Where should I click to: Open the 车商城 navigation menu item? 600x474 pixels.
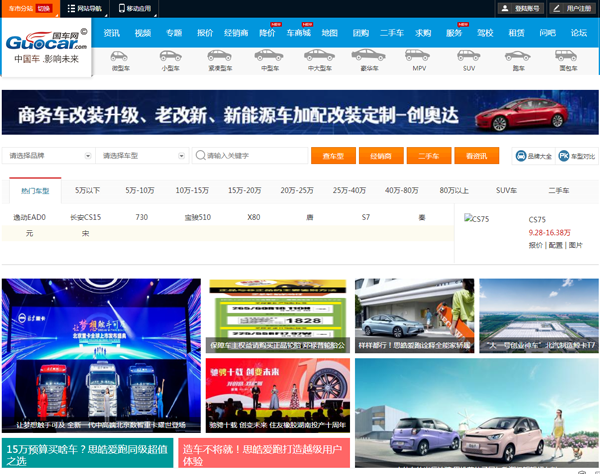pos(299,33)
